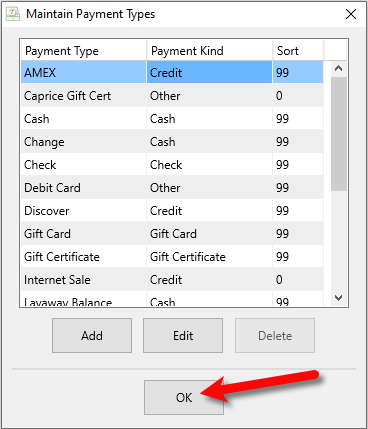
Task: Sort by Payment Kind column header
Action: (210, 51)
